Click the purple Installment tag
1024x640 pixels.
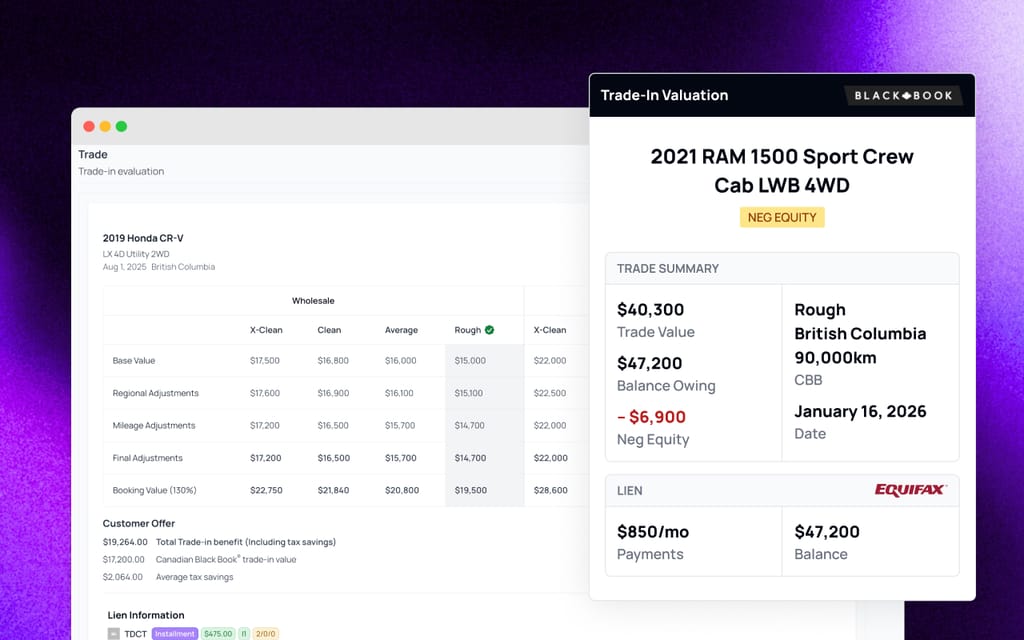tap(175, 633)
